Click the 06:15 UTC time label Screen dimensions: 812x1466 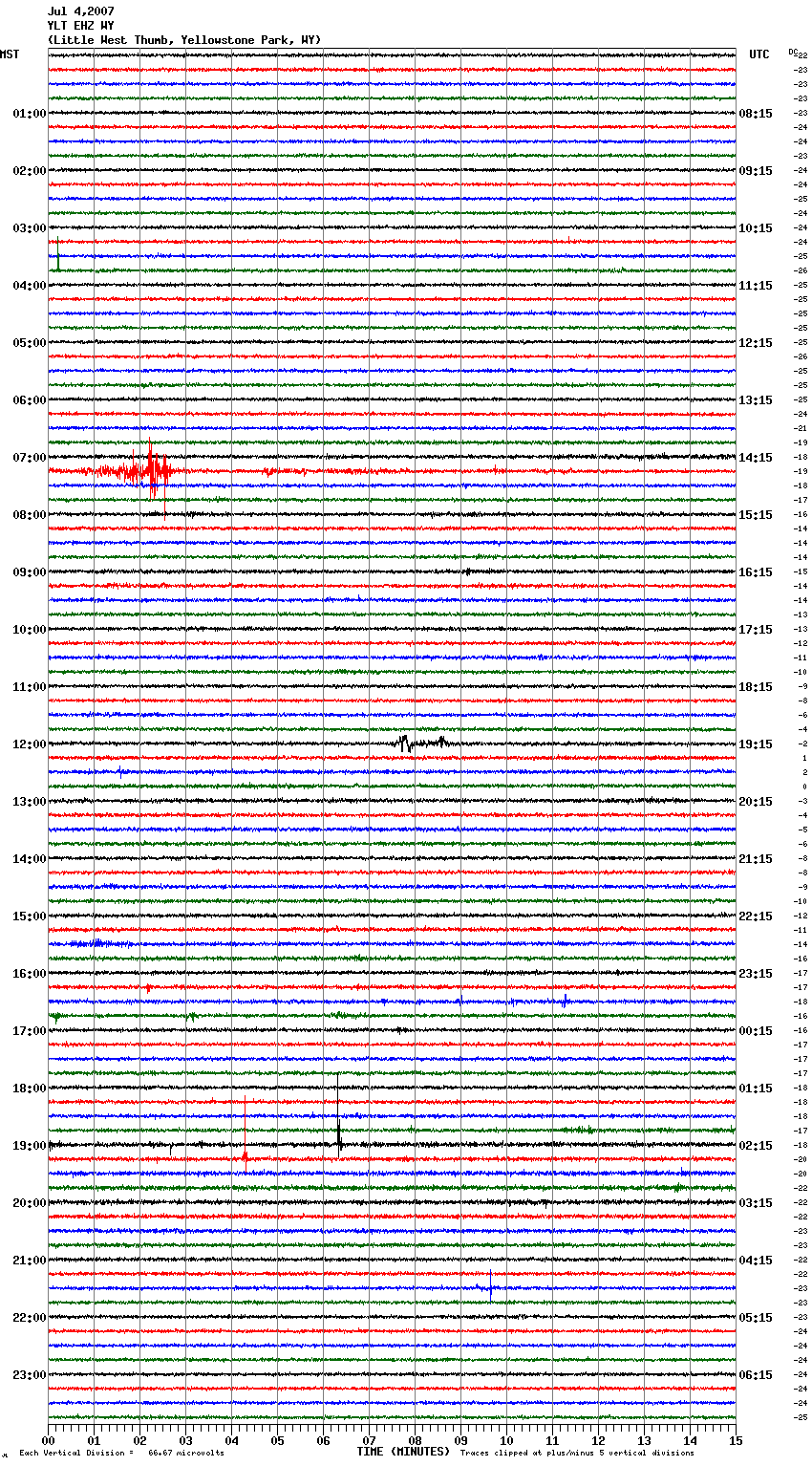pyautogui.click(x=756, y=1375)
